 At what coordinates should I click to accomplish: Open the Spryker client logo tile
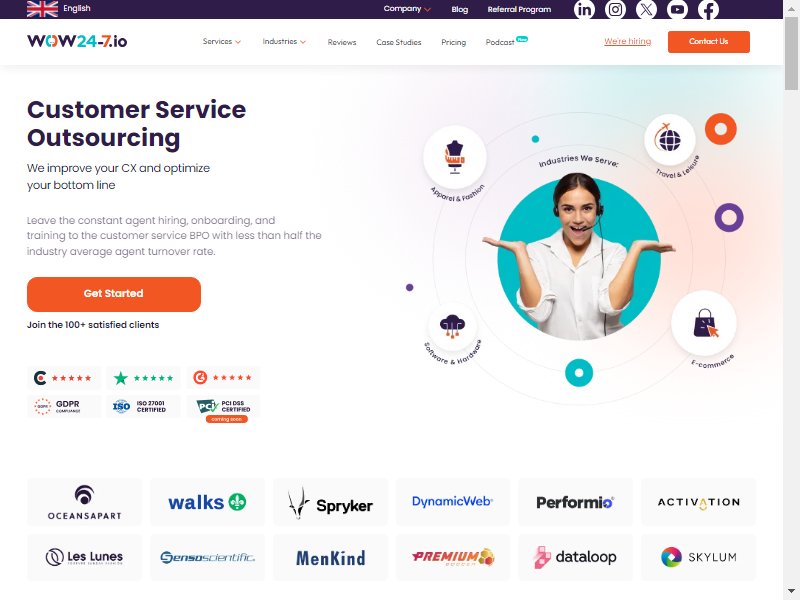[330, 502]
